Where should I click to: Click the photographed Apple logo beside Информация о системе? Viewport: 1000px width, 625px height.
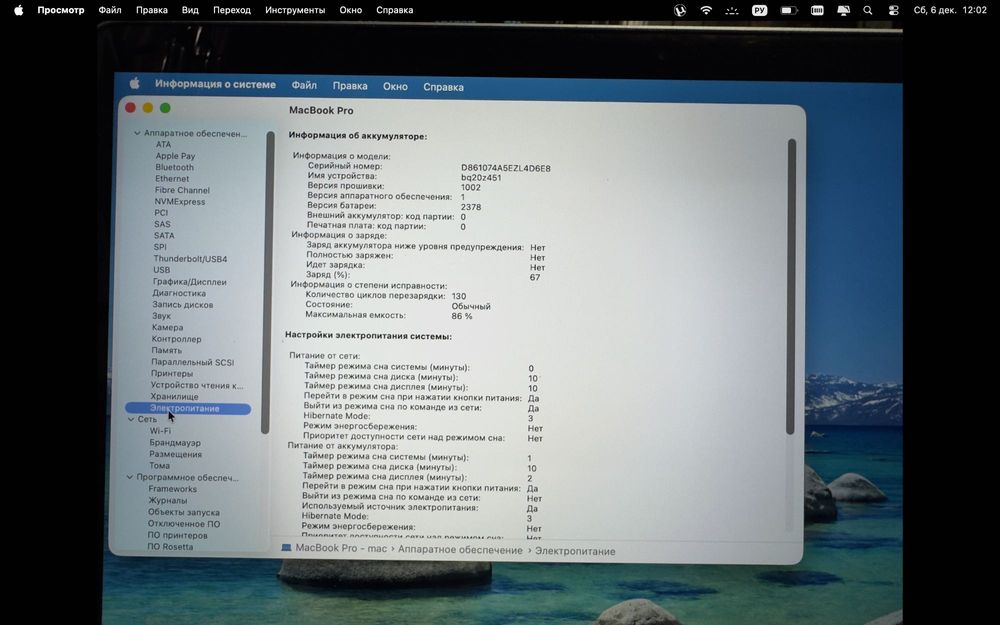click(x=135, y=84)
